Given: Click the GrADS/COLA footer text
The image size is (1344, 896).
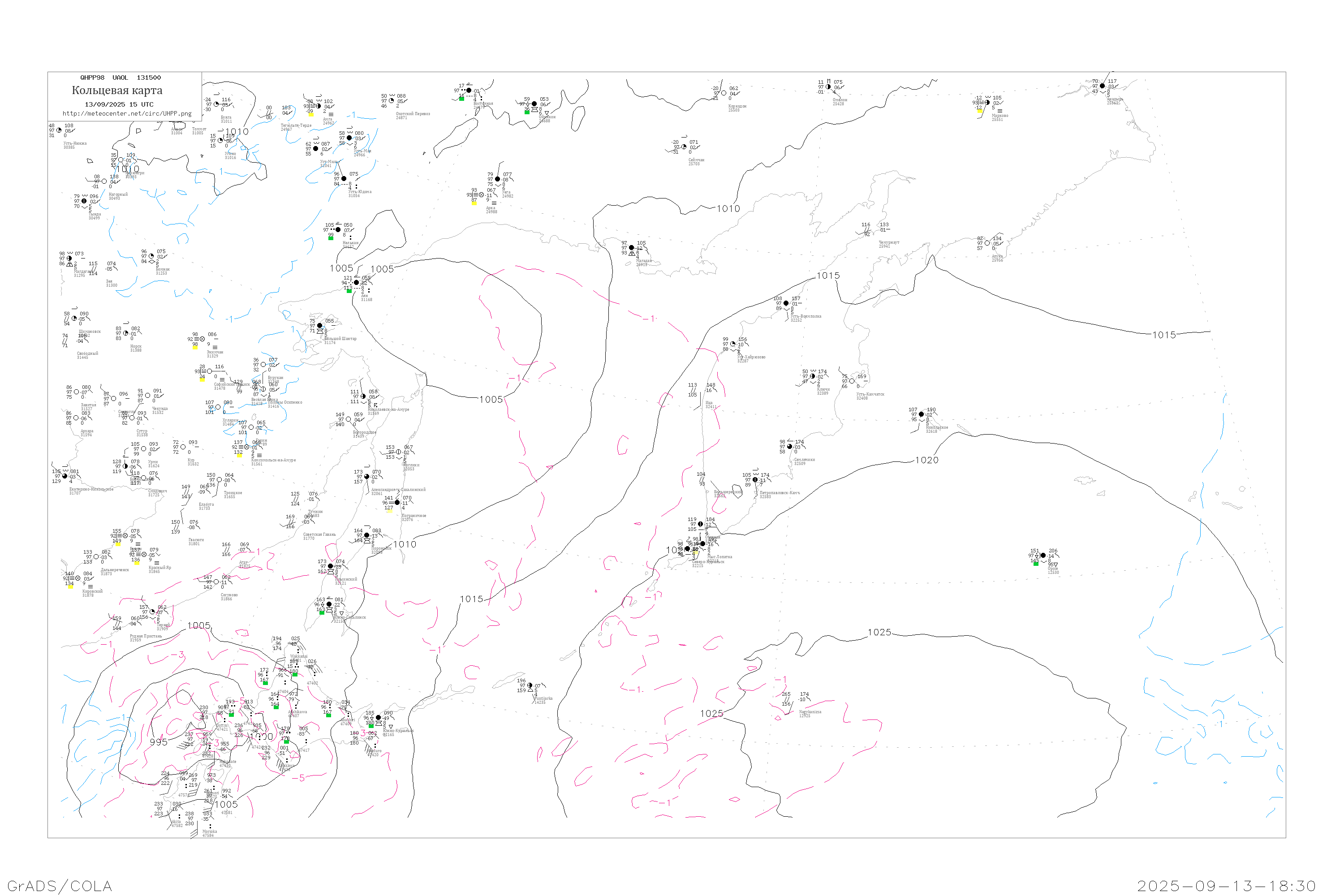Looking at the screenshot, I should pos(60,886).
